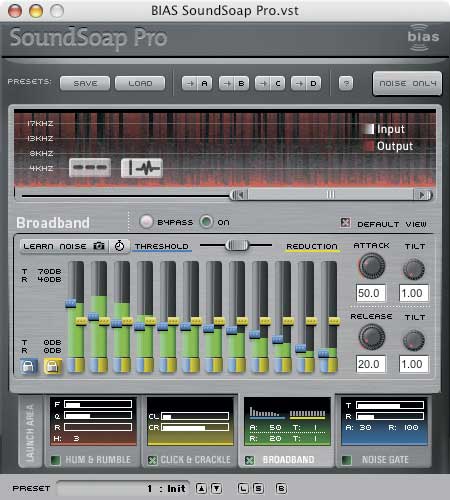450x500 pixels.
Task: Click the Hum & Rumble frequency F bar
Action: tap(98, 405)
